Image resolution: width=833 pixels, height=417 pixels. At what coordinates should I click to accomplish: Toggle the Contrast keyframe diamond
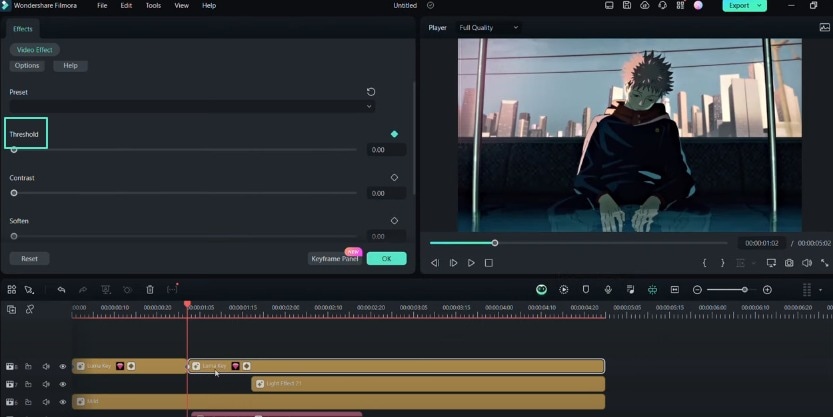pos(394,177)
